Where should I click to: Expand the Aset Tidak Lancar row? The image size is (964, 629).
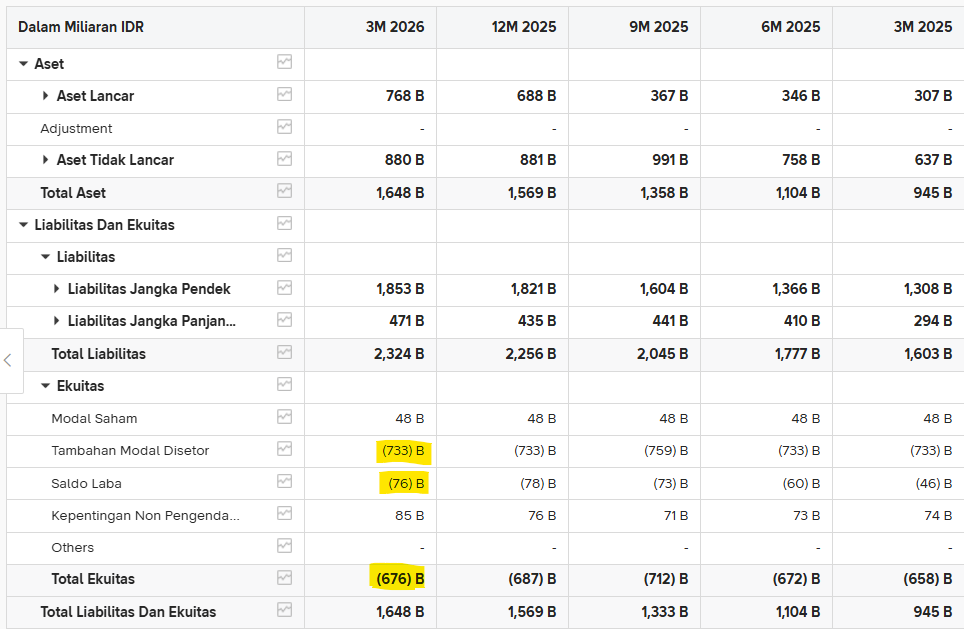[x=45, y=160]
